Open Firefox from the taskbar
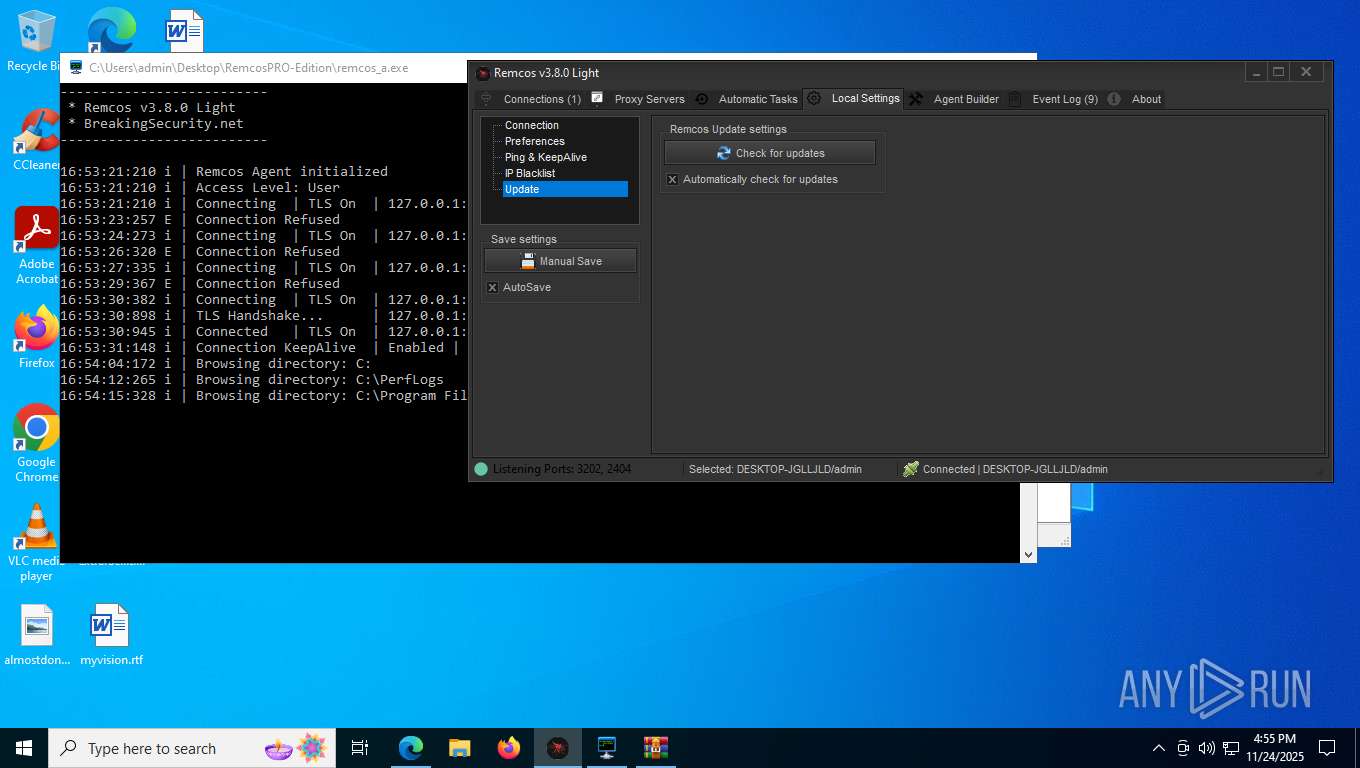The height and width of the screenshot is (768, 1360). [x=509, y=748]
